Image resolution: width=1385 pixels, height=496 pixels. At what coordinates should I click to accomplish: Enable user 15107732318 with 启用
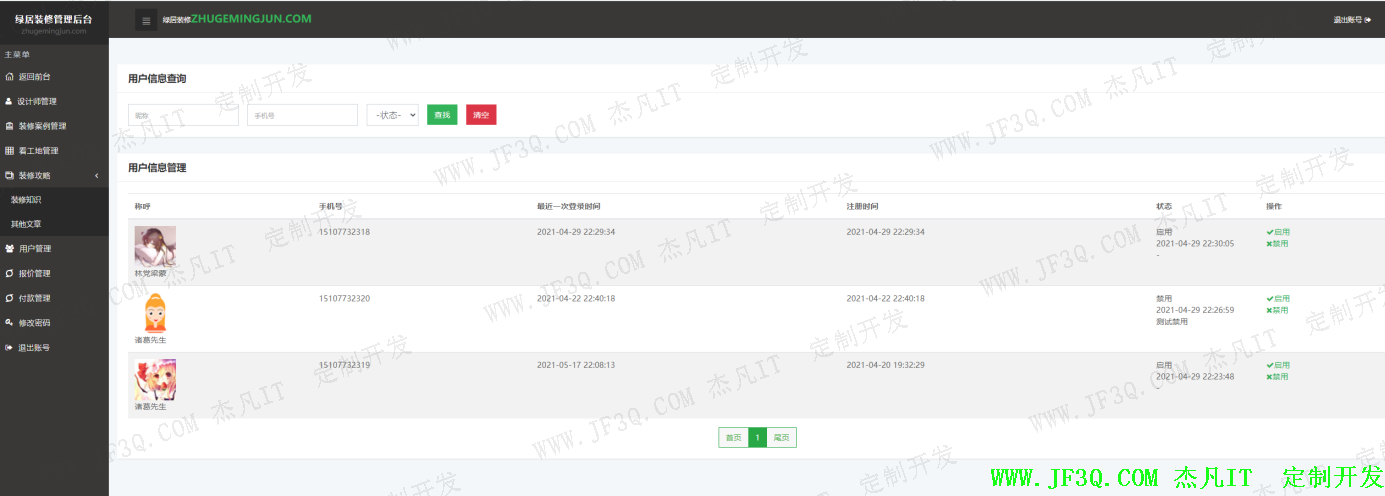1277,232
